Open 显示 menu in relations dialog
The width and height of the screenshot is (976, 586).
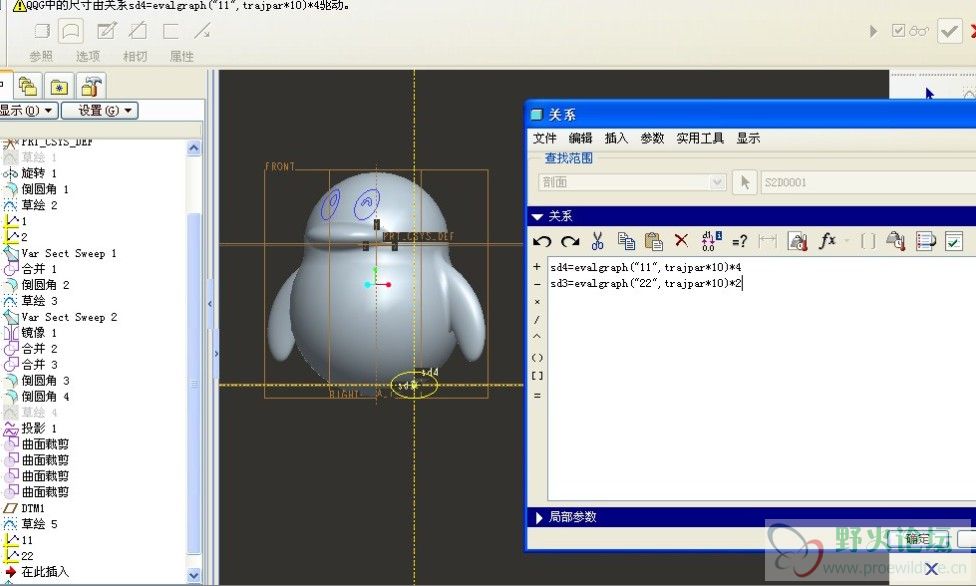(749, 138)
